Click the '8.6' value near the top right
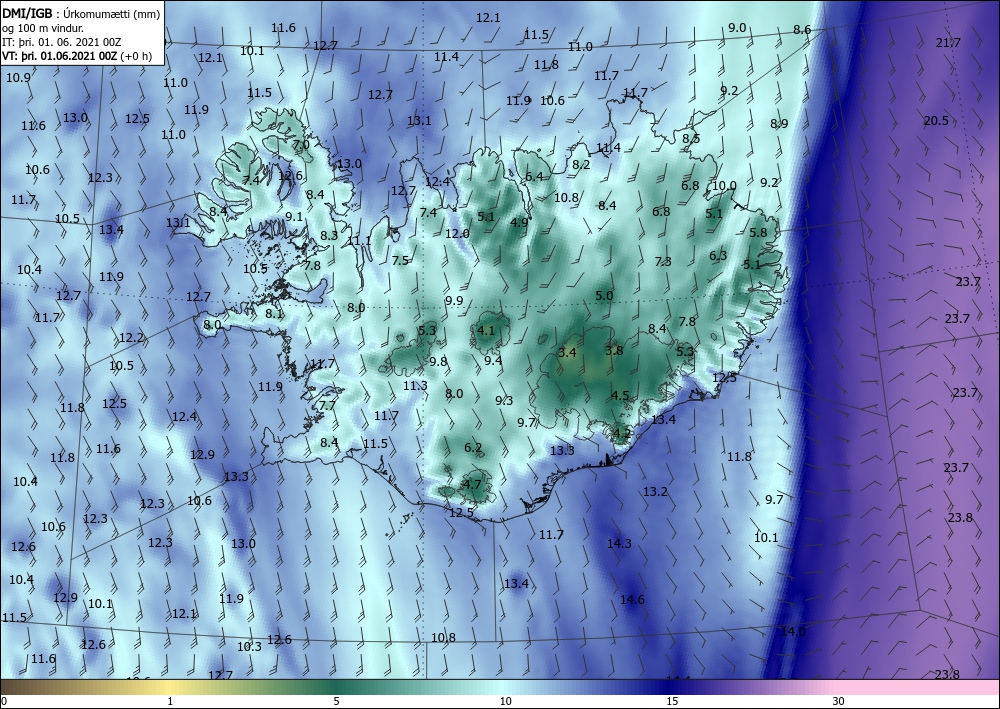The width and height of the screenshot is (1000, 709). pyautogui.click(x=802, y=29)
